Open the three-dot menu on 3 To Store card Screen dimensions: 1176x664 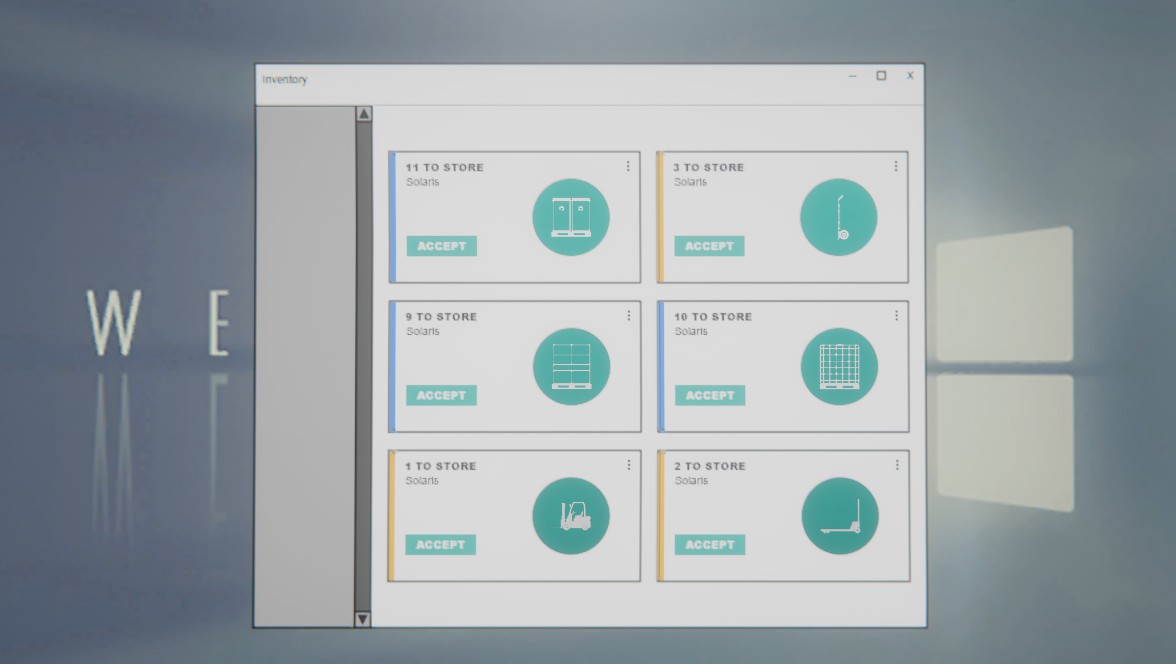tap(896, 166)
